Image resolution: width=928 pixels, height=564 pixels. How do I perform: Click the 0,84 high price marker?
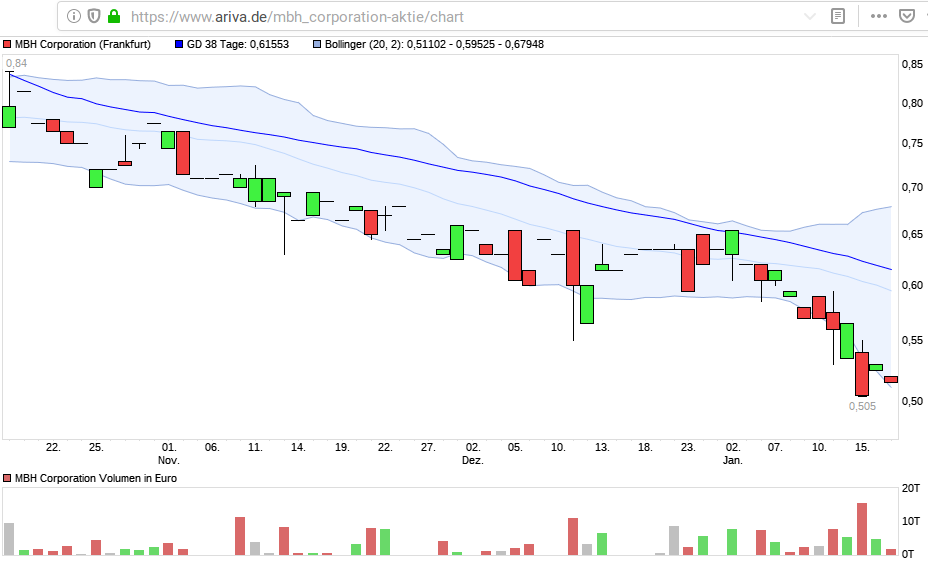16,64
